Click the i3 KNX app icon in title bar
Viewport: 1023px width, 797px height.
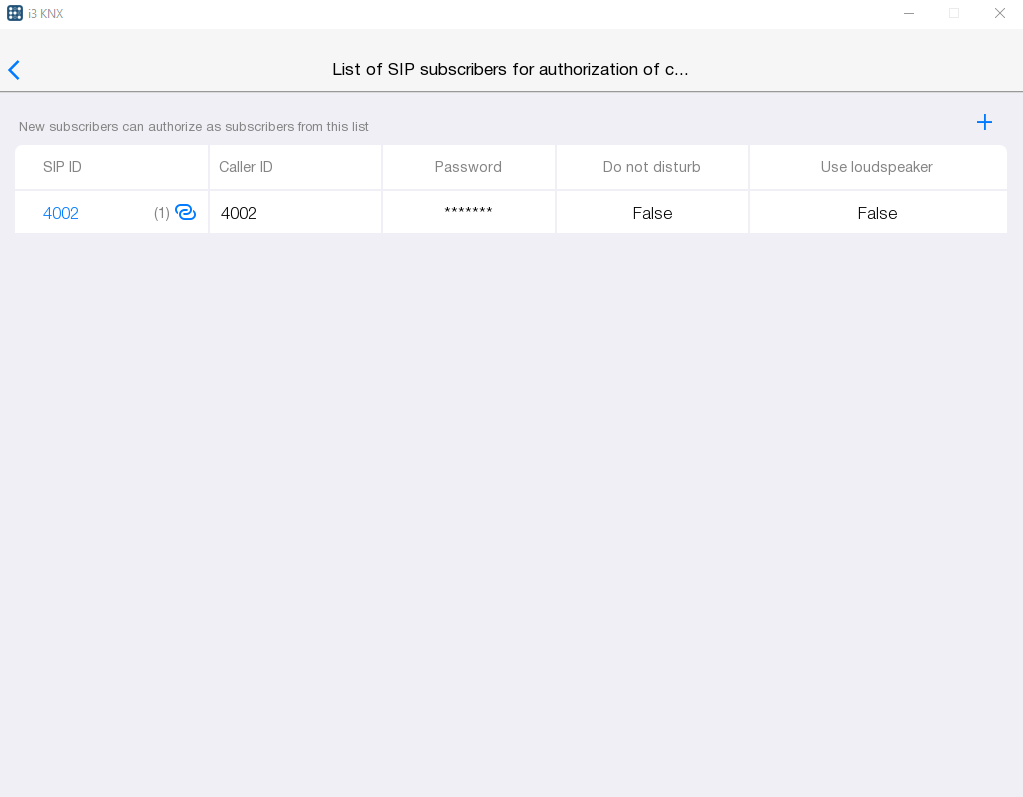click(x=15, y=13)
